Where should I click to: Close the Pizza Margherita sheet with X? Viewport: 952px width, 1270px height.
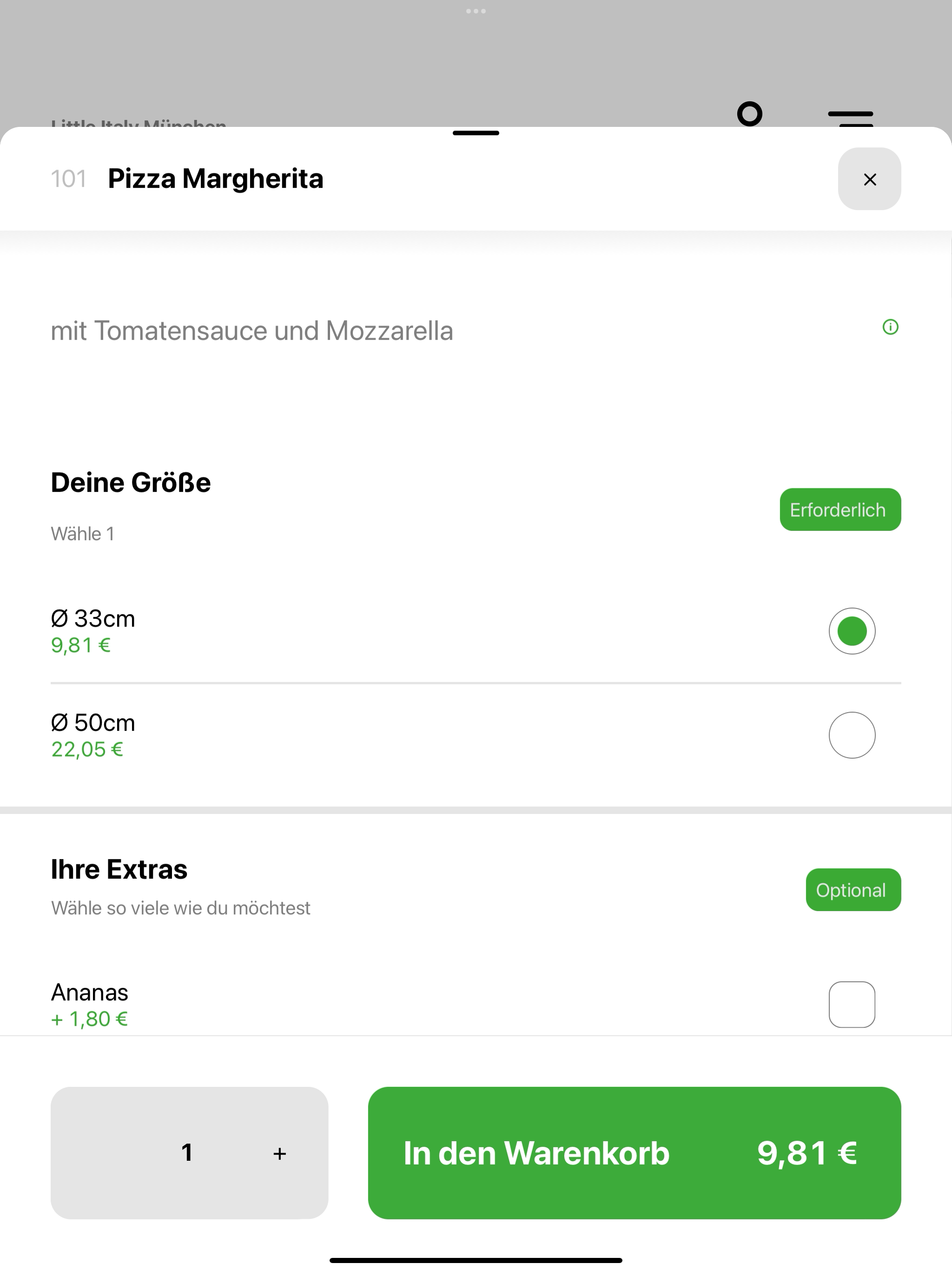869,179
